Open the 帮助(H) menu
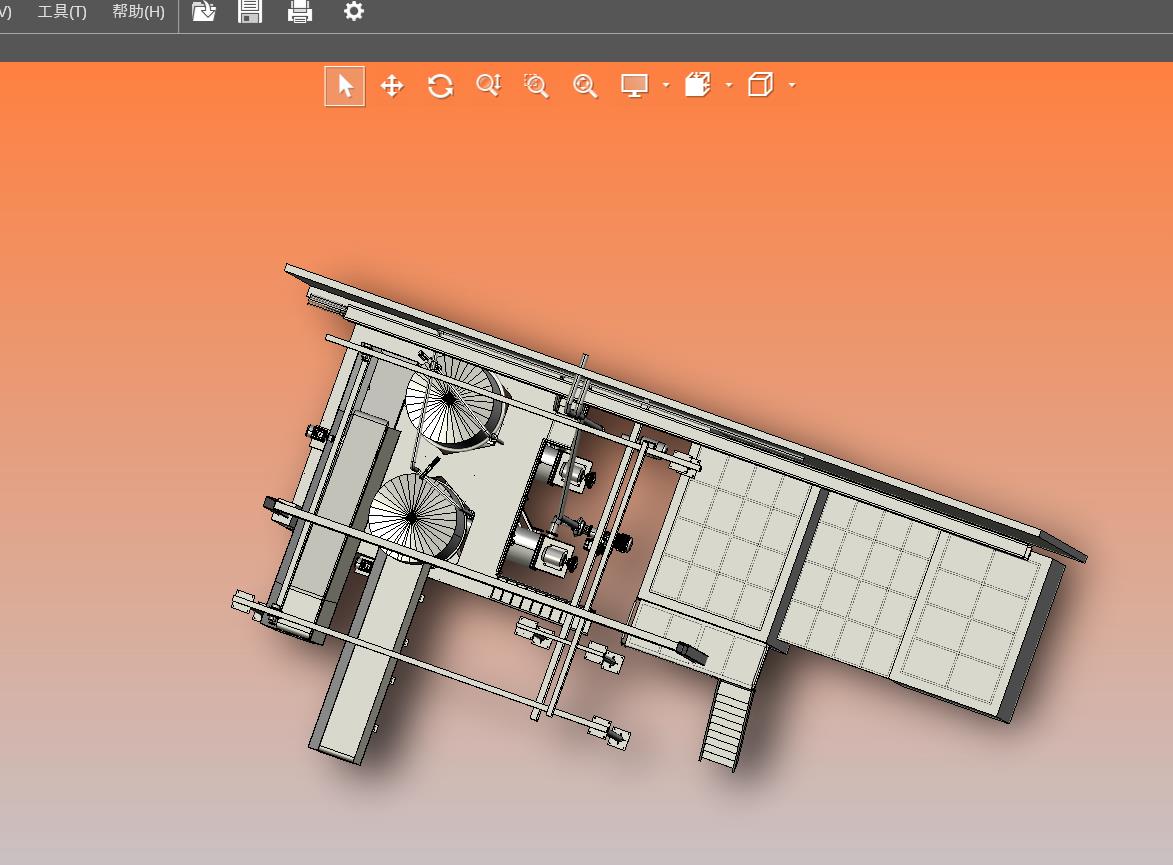 (138, 12)
